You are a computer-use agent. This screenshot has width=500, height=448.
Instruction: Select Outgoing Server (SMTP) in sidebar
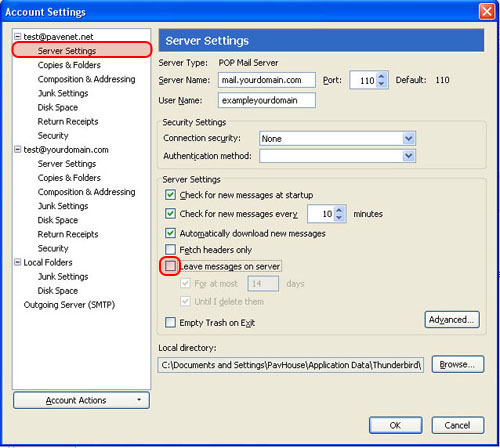(x=69, y=305)
